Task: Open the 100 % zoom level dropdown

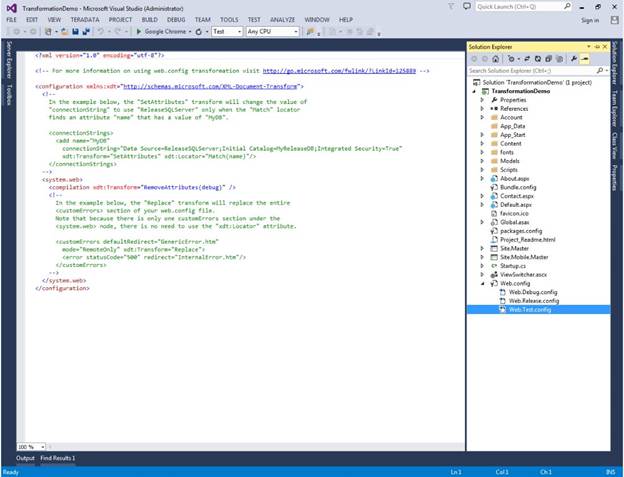Action: click(x=33, y=447)
